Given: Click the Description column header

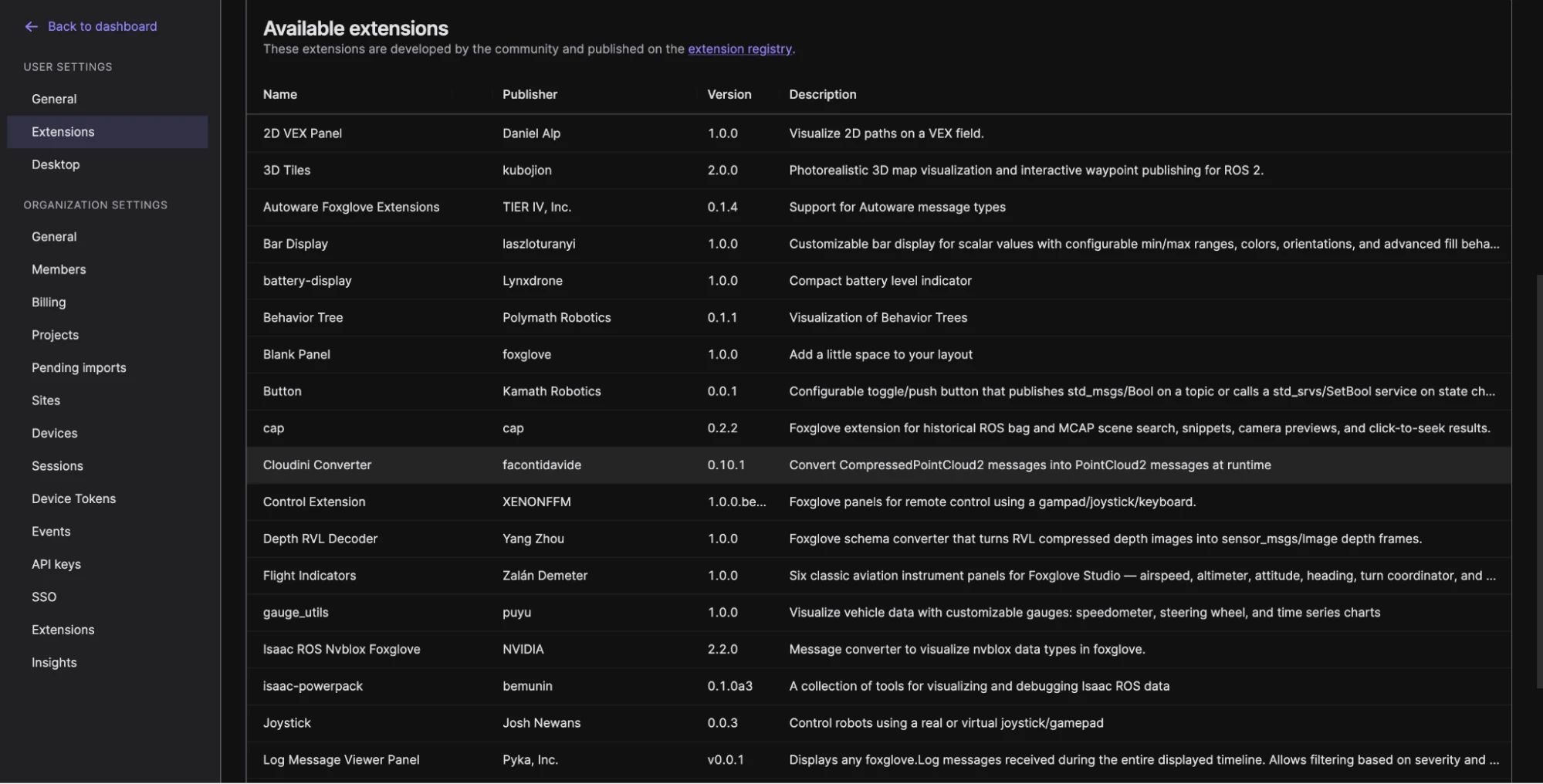Looking at the screenshot, I should (822, 95).
